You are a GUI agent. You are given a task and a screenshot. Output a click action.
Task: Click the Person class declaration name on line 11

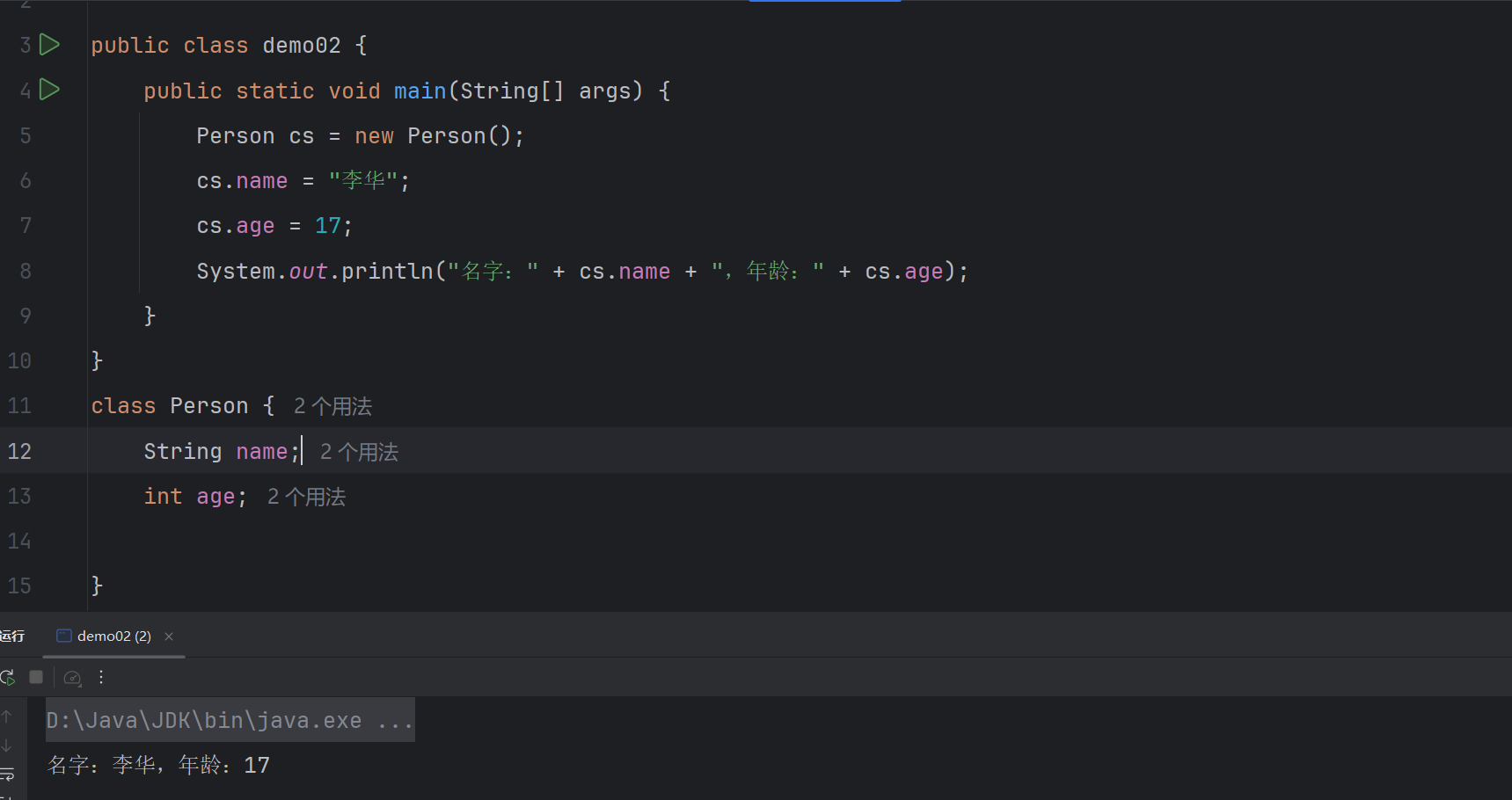pos(209,406)
